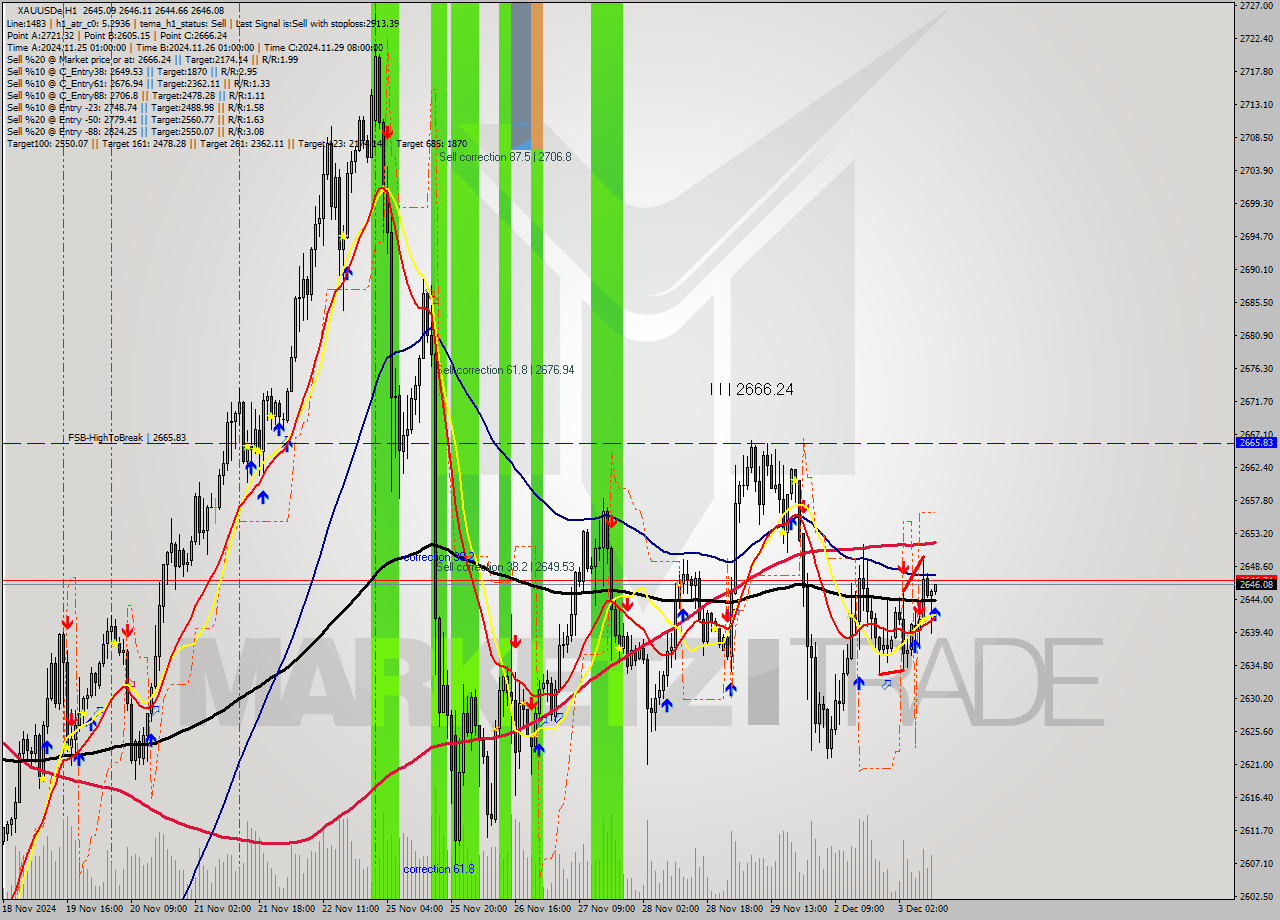The image size is (1280, 920).
Task: Click 2708.50 on the price axis
Action: pos(1255,137)
